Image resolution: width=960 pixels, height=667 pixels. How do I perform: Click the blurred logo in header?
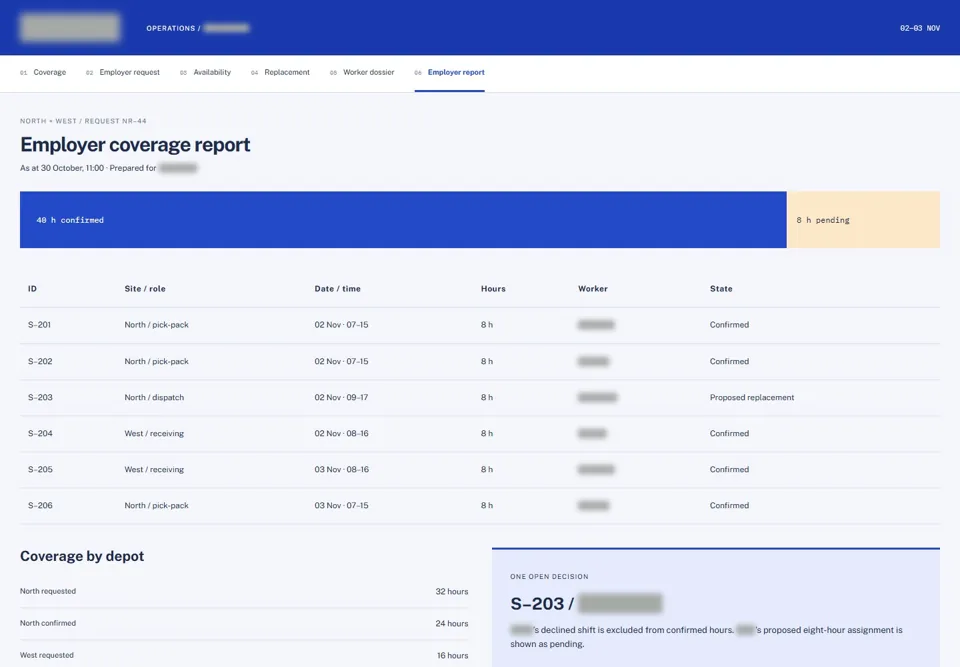(70, 28)
